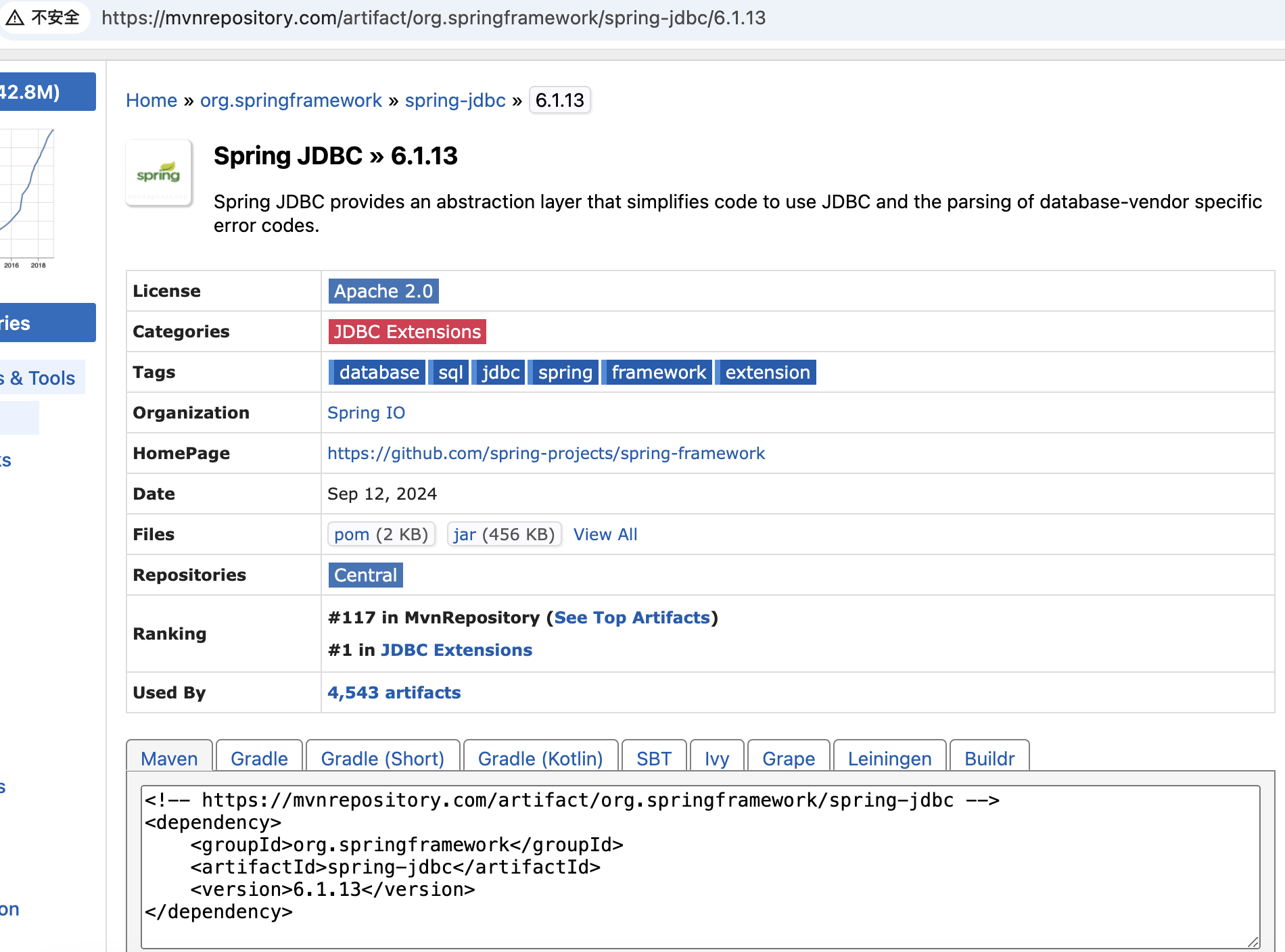Click the insecure-site warning icon
The width and height of the screenshot is (1285, 952).
pos(15,18)
